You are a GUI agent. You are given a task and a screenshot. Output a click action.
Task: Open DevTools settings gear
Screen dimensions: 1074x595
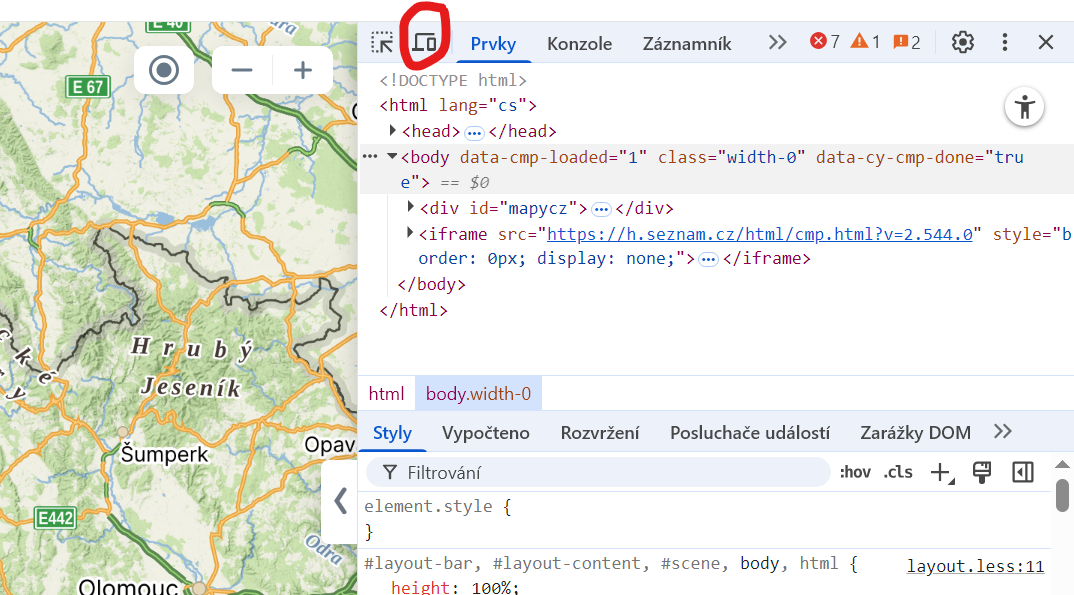pyautogui.click(x=962, y=42)
